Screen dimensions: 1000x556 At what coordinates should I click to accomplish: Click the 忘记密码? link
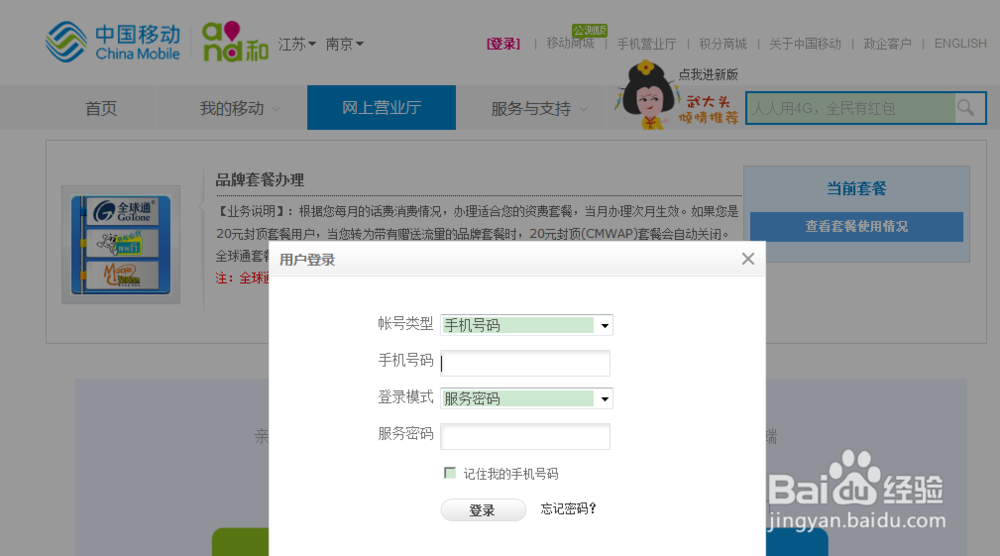[x=568, y=508]
